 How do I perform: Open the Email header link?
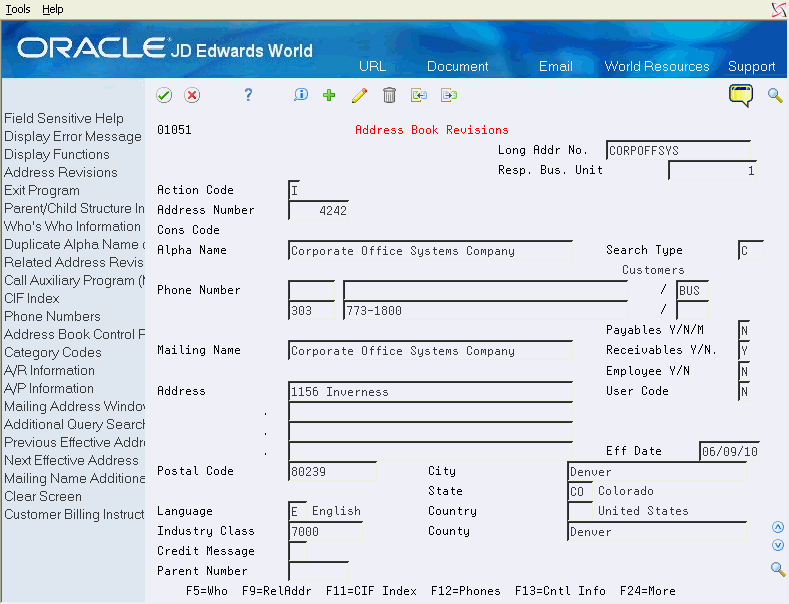point(556,66)
